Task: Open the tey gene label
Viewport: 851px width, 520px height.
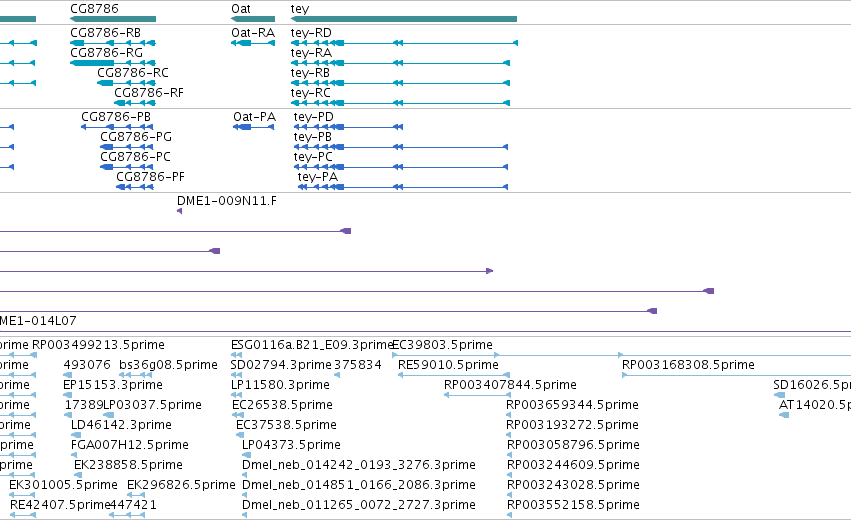Action: point(300,9)
